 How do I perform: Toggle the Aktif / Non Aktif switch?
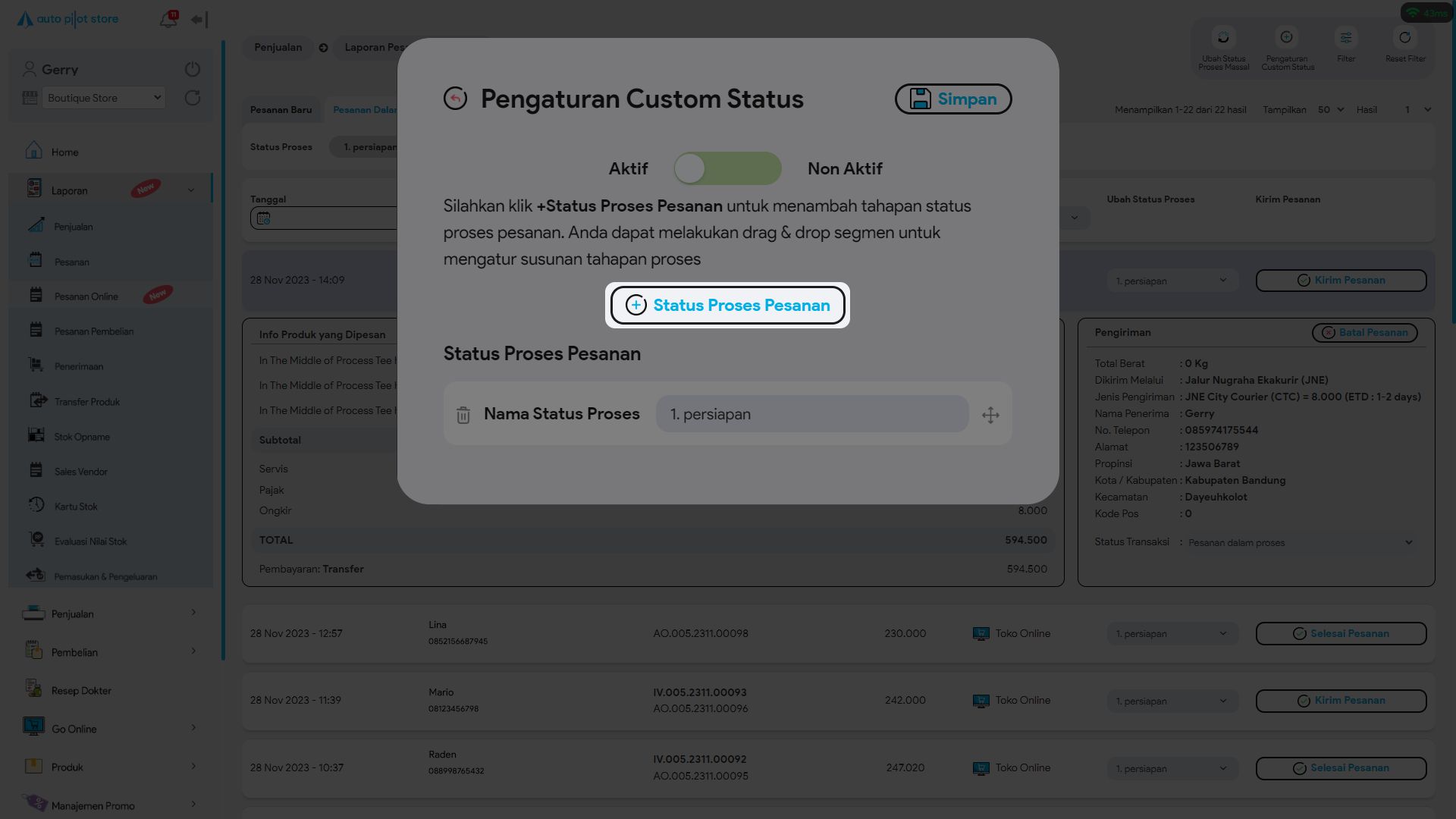[x=727, y=168]
